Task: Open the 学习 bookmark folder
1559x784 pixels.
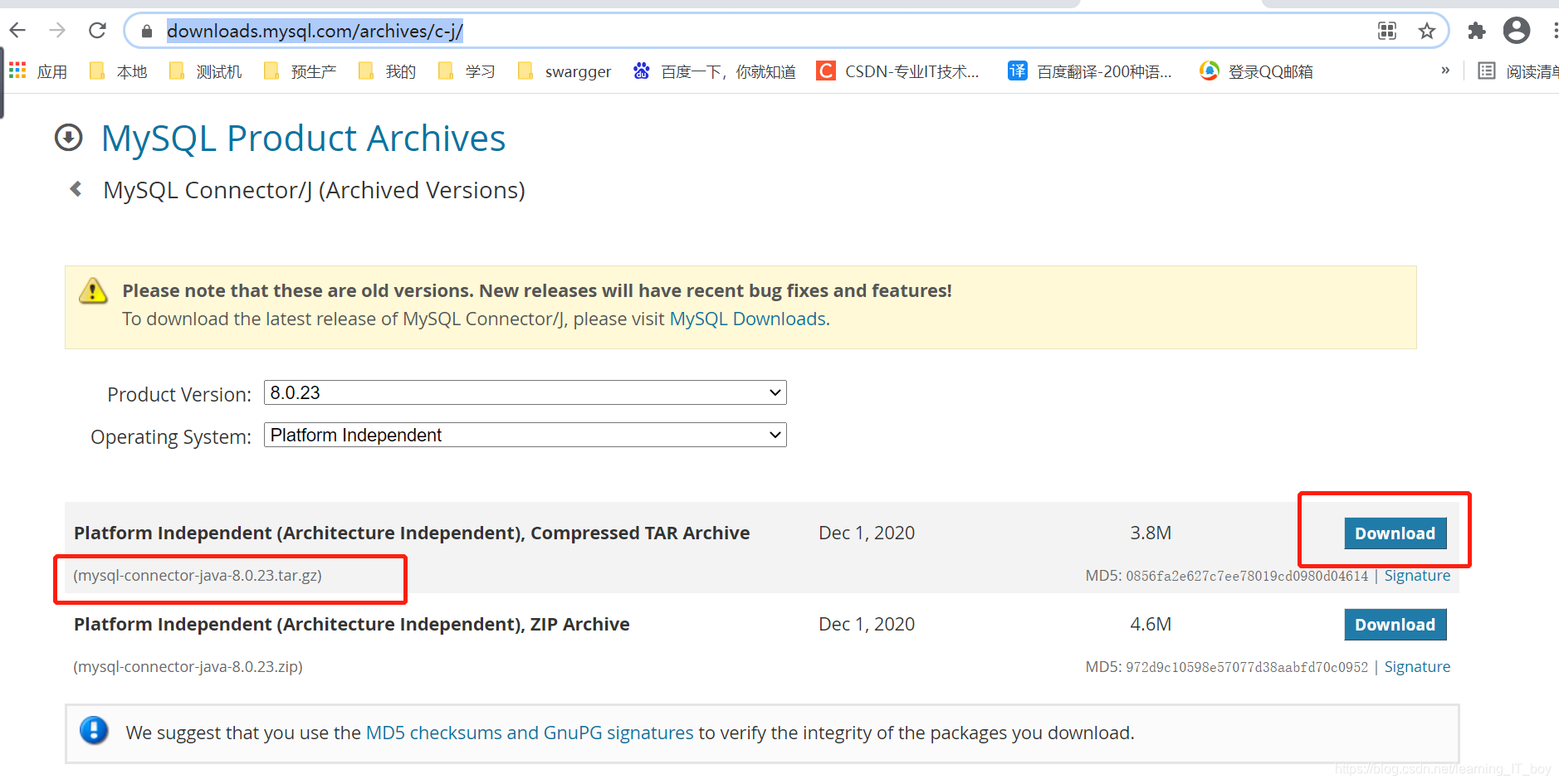Action: 467,71
